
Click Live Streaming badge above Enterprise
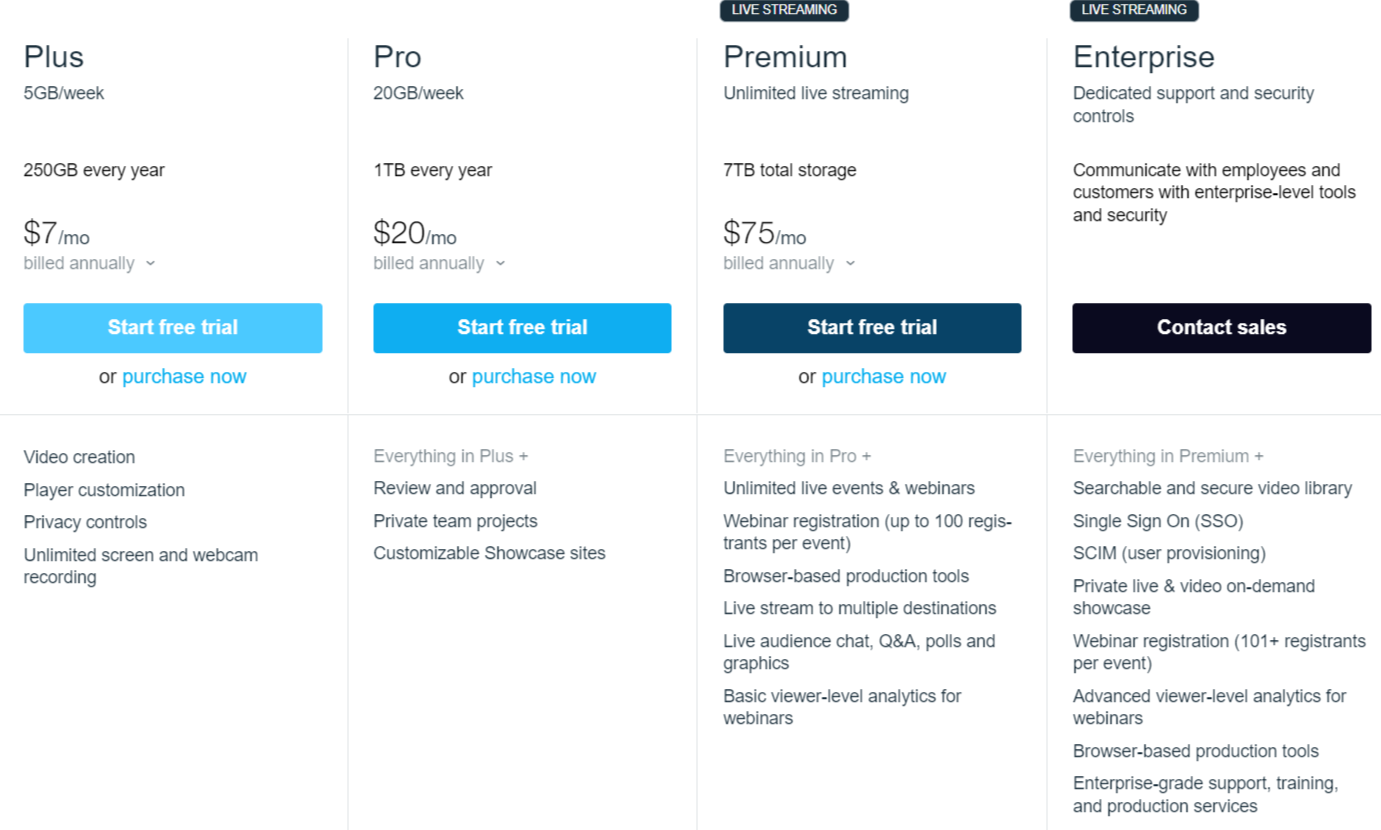[1134, 10]
